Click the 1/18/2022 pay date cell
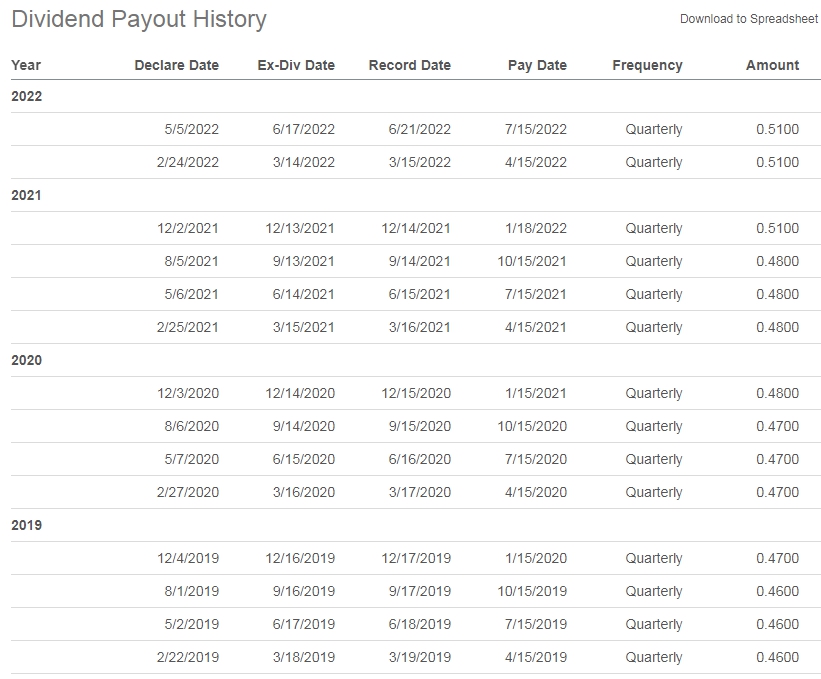This screenshot has width=821, height=679. pyautogui.click(x=536, y=228)
